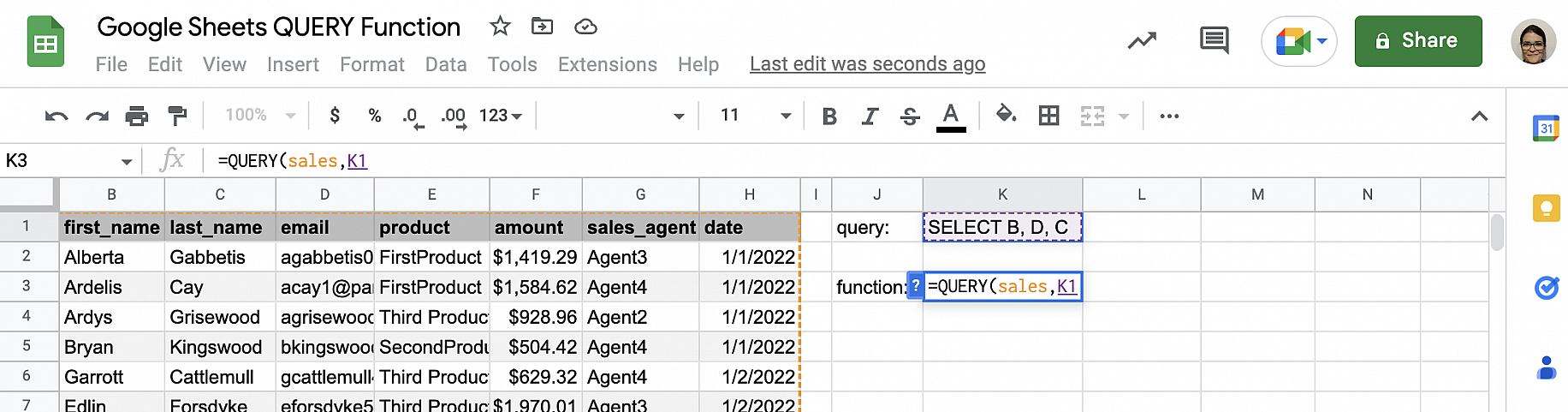Screen dimensions: 1568x412
Task: Open the Extensions menu
Action: coord(607,64)
